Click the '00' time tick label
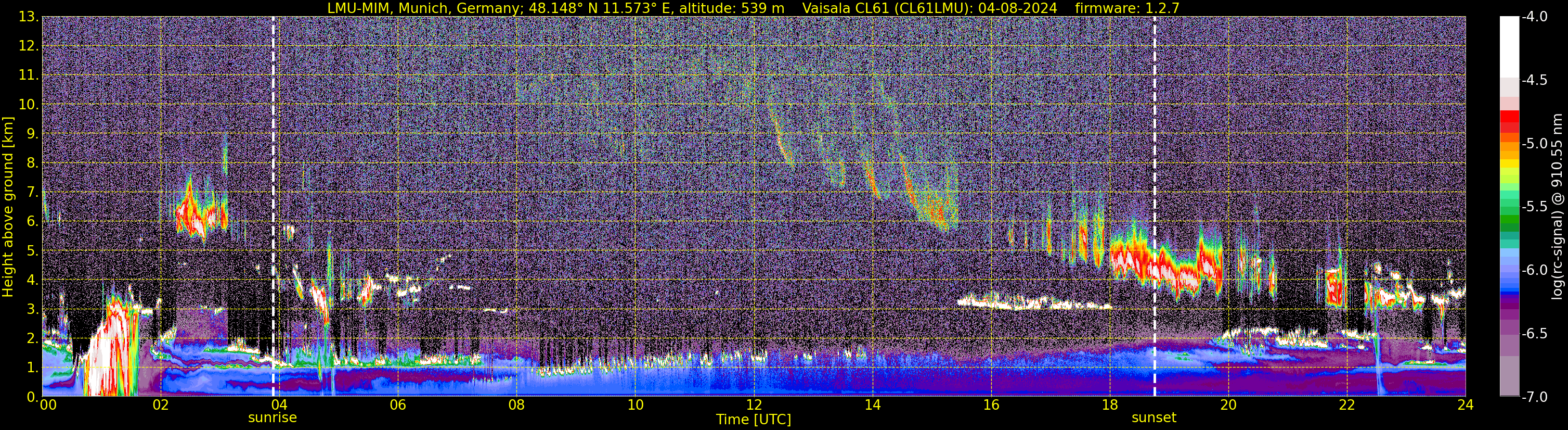 pyautogui.click(x=48, y=405)
